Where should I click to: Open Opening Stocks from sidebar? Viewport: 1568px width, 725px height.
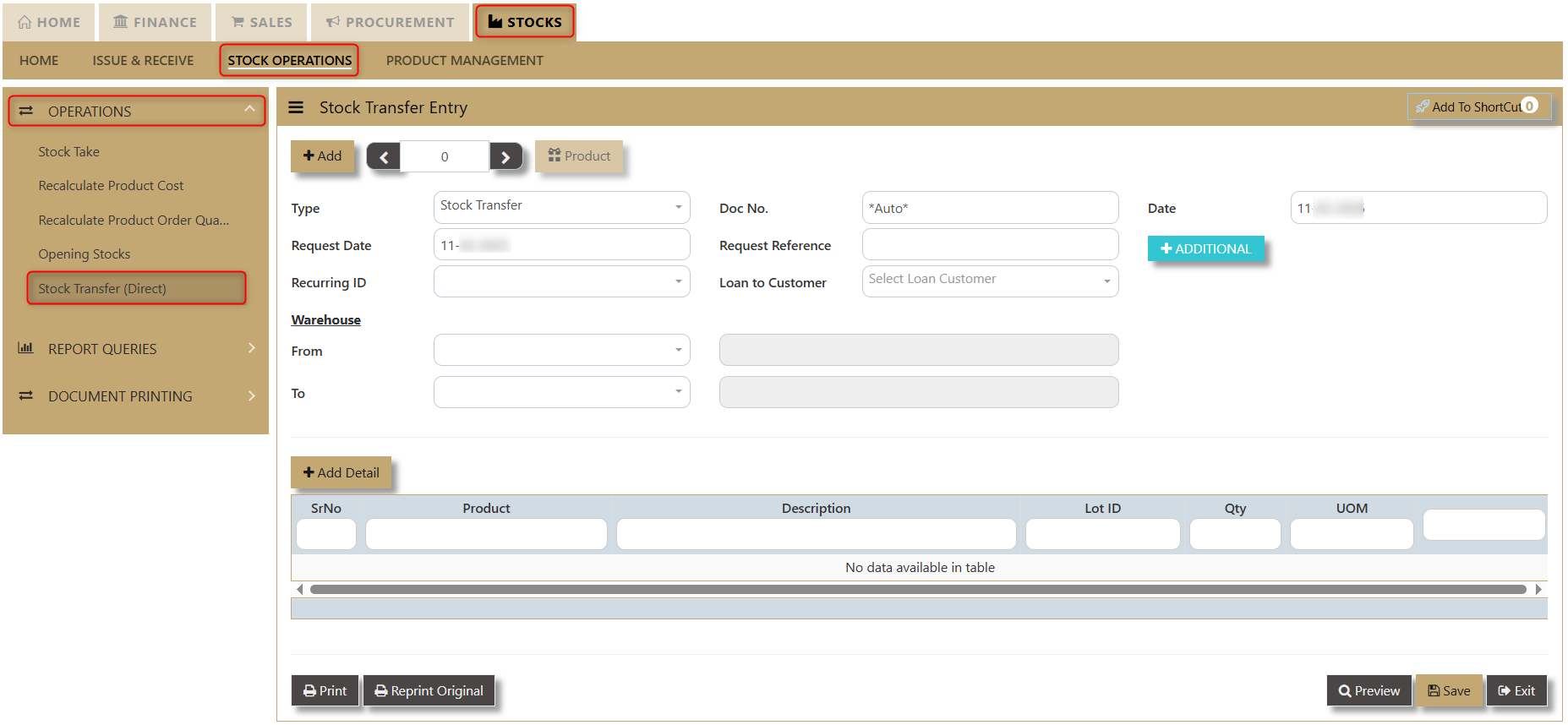click(x=84, y=254)
